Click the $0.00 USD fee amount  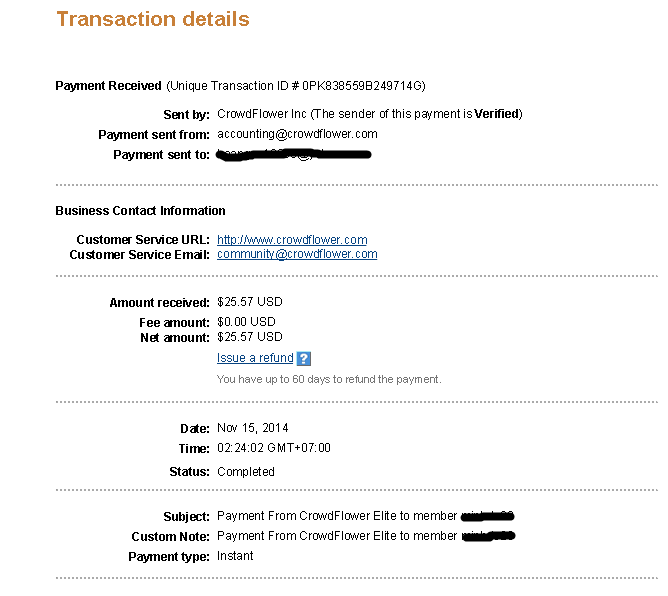246,322
